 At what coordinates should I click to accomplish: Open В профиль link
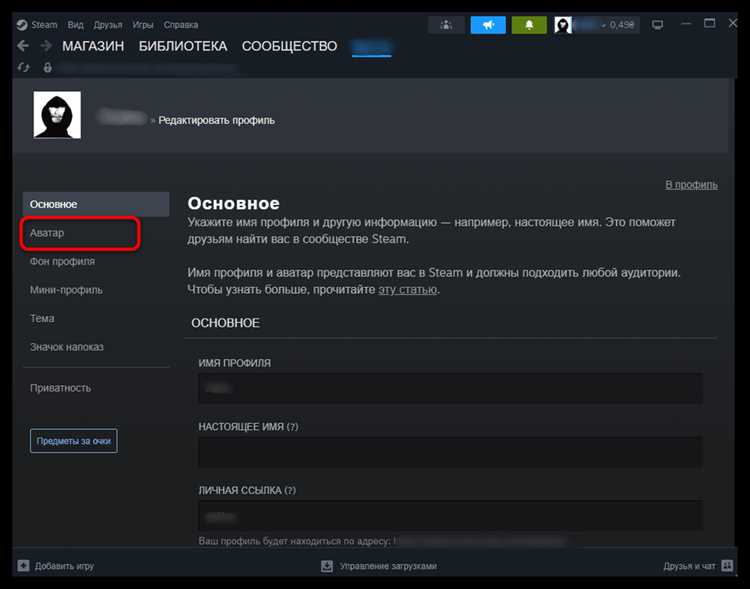[x=691, y=185]
